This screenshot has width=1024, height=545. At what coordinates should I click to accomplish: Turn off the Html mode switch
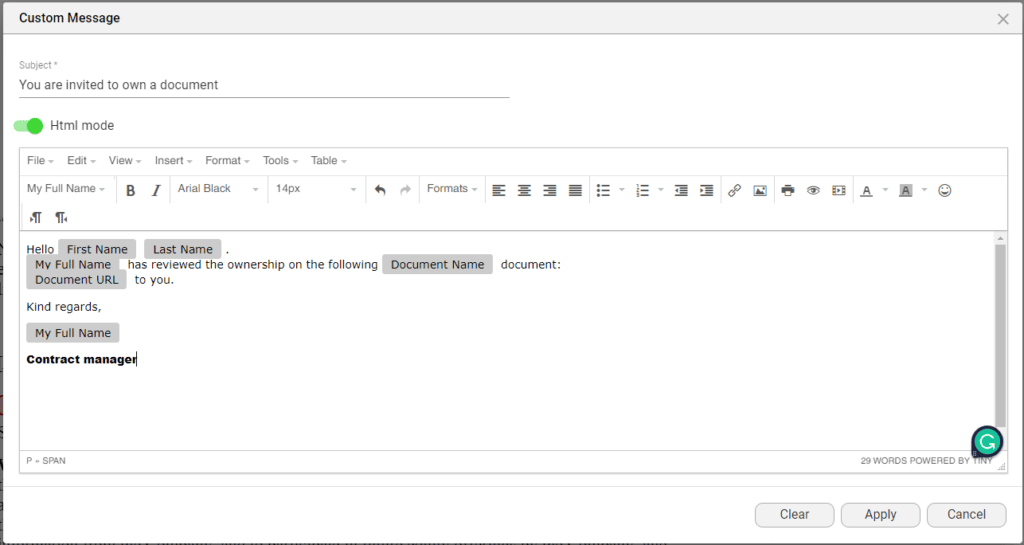(29, 126)
